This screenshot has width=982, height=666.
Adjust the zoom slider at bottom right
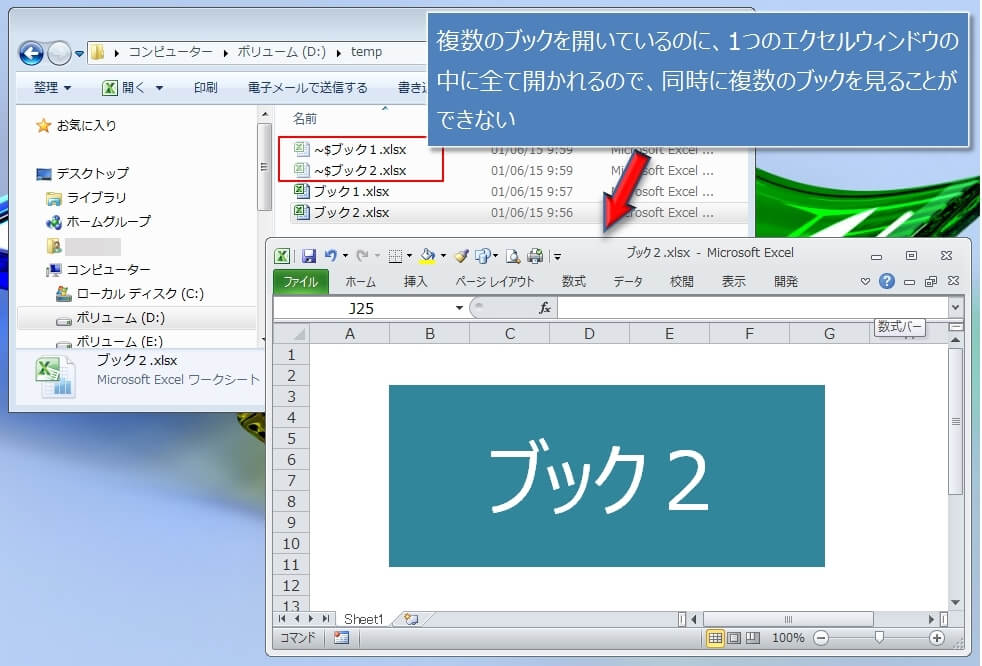coord(879,637)
